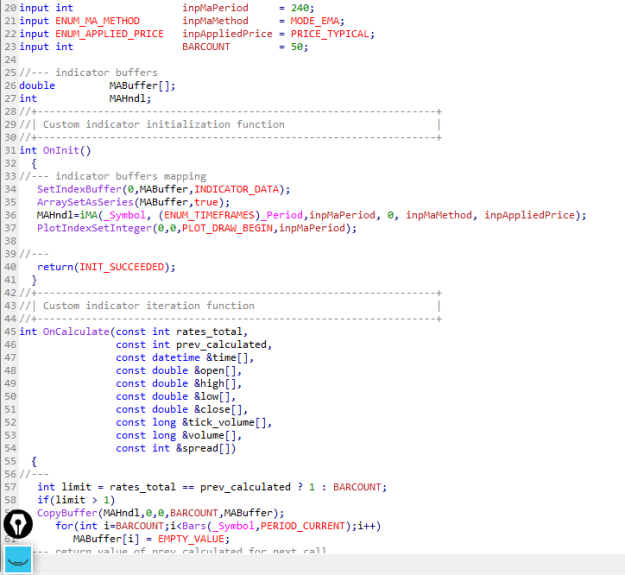Click &time[] parameter on line 47
This screenshot has height=575, width=625.
coord(227,357)
